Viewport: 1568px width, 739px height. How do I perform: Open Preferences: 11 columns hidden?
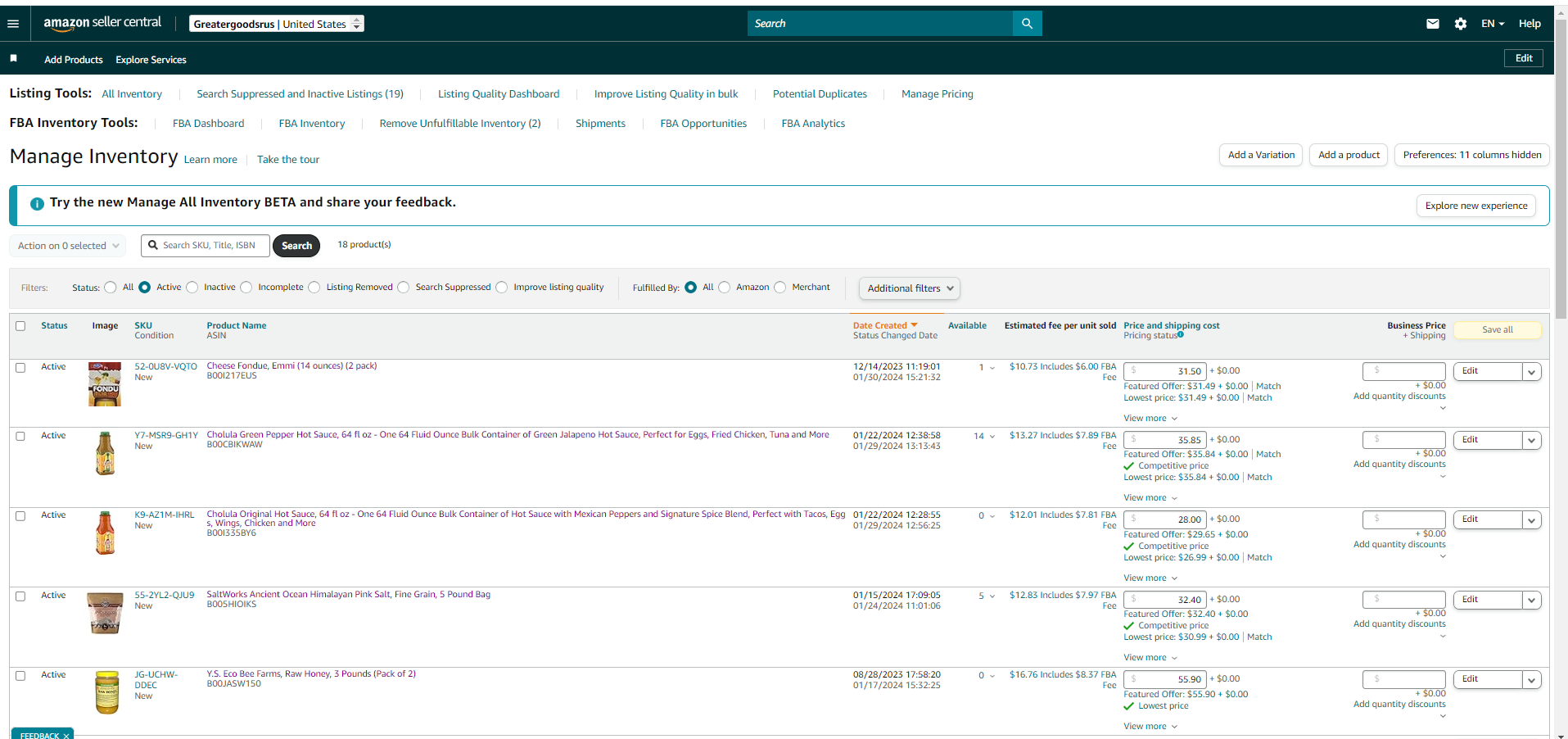1472,155
